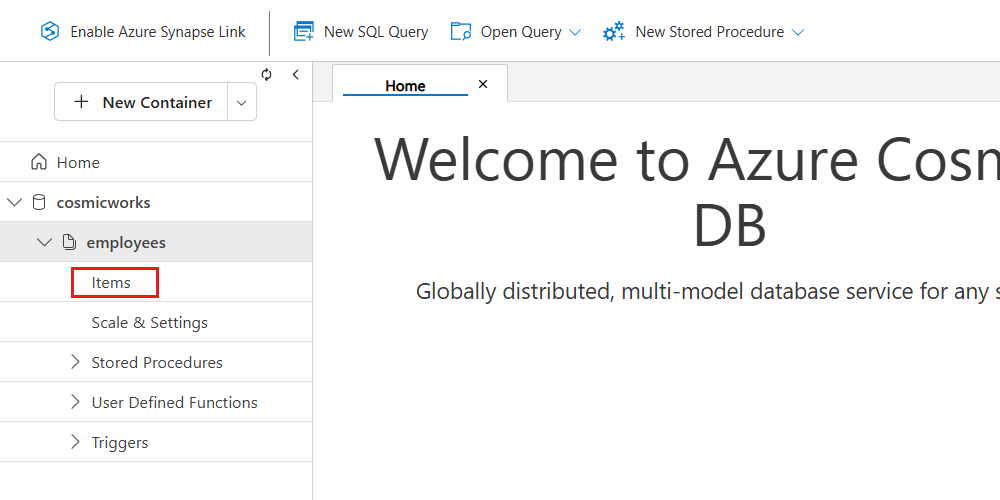Viewport: 1000px width, 500px height.
Task: Switch to the Home tab
Action: point(405,86)
